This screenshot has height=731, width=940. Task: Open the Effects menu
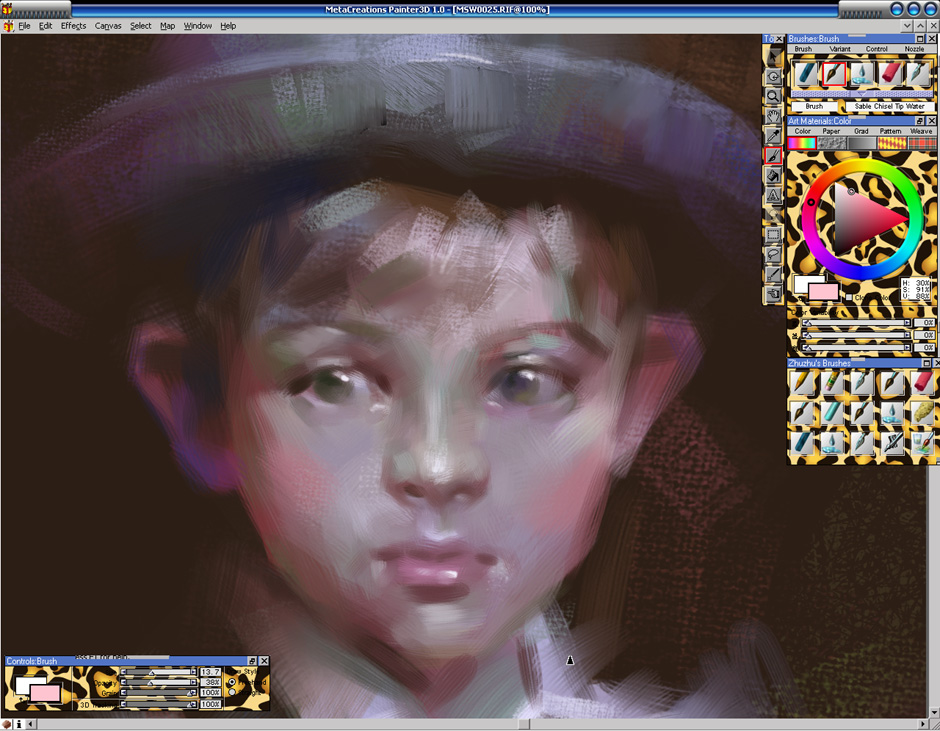(x=73, y=26)
